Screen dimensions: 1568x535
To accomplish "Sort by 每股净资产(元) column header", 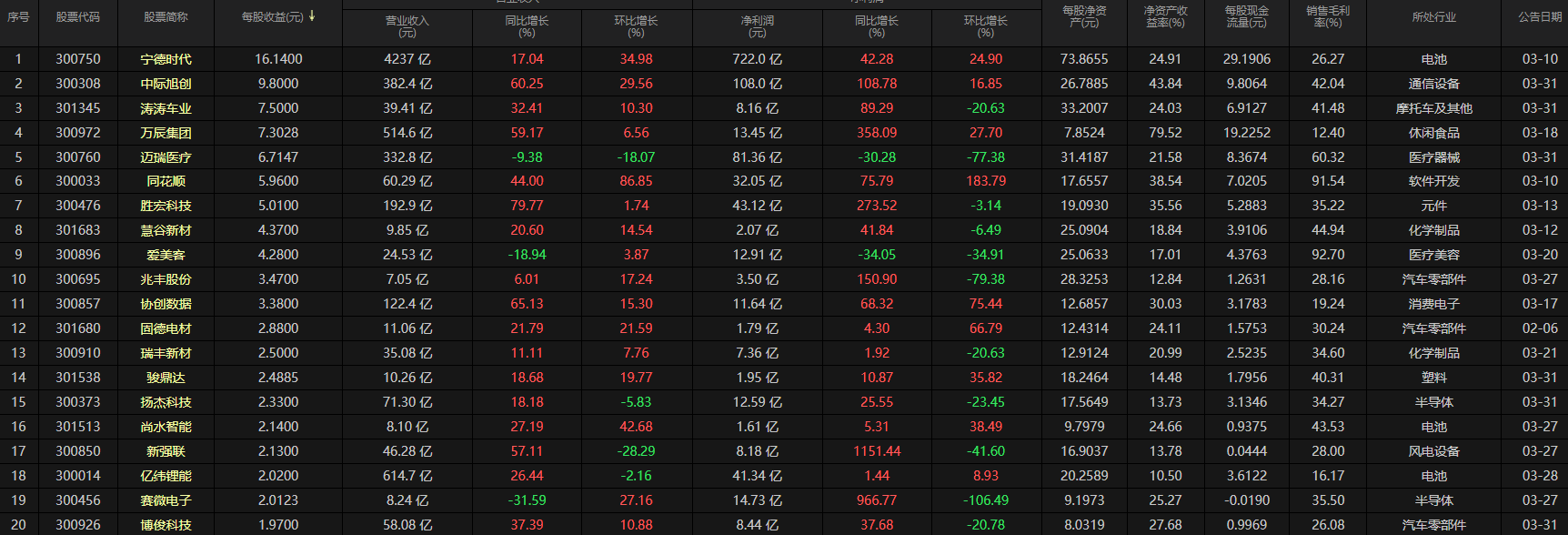I will [1084, 16].
